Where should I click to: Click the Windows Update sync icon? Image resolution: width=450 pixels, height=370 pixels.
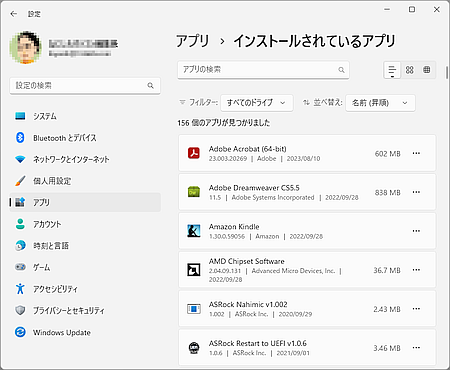pos(20,332)
